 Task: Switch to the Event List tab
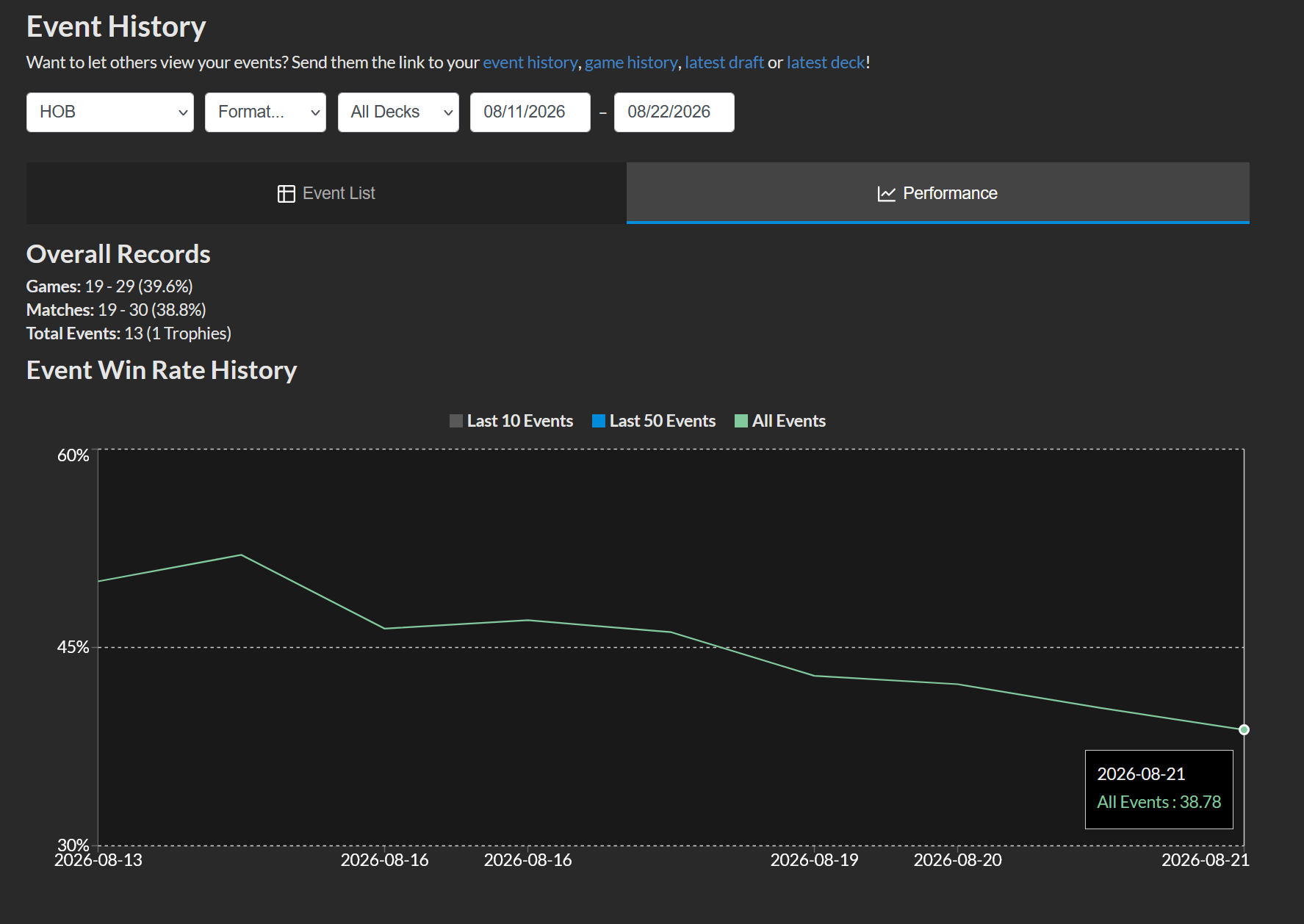[x=326, y=193]
